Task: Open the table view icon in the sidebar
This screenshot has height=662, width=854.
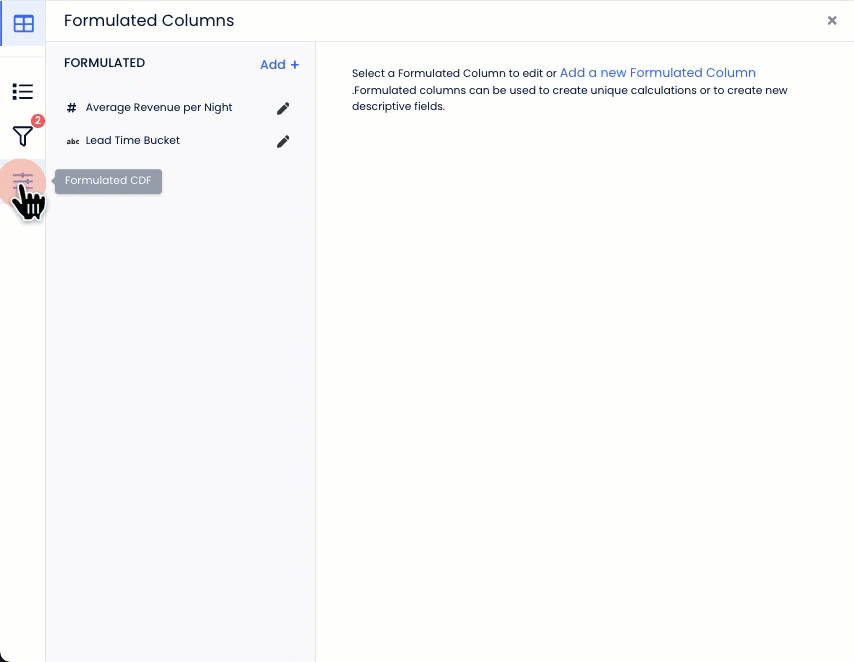Action: 23,24
